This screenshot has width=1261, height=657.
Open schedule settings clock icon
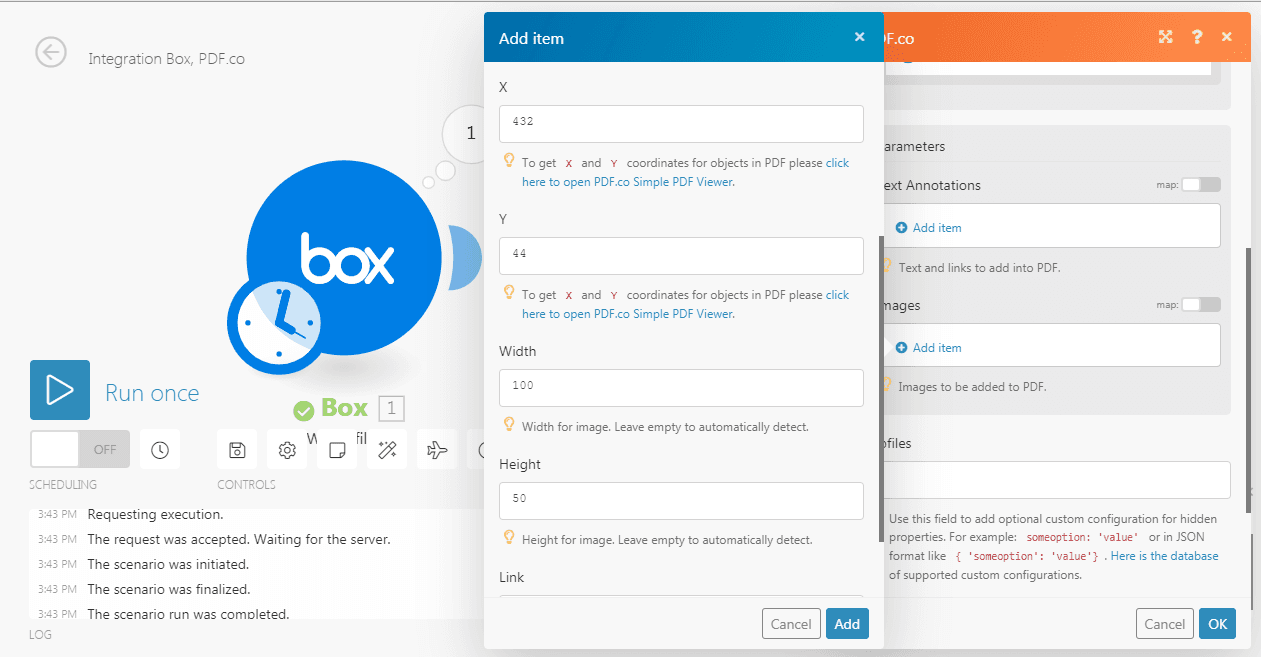pos(160,450)
